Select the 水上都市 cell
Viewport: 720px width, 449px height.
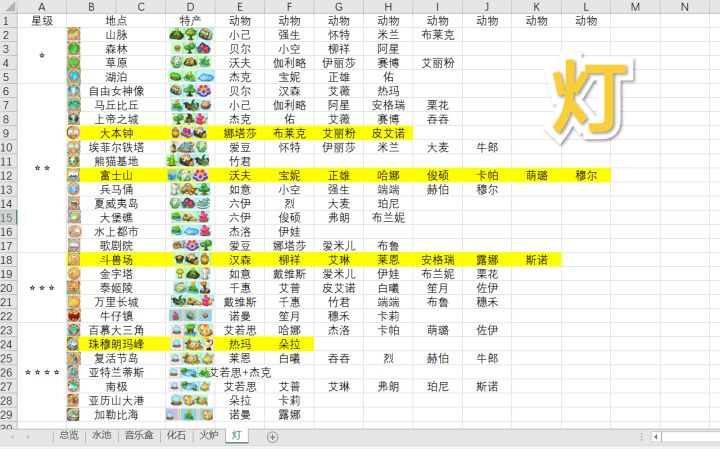click(116, 232)
